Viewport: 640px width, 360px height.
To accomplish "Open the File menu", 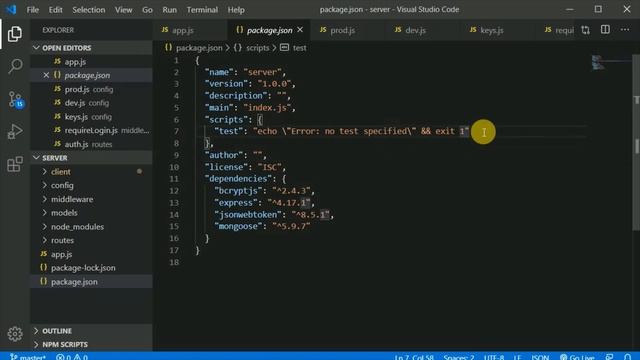I will pyautogui.click(x=33, y=9).
